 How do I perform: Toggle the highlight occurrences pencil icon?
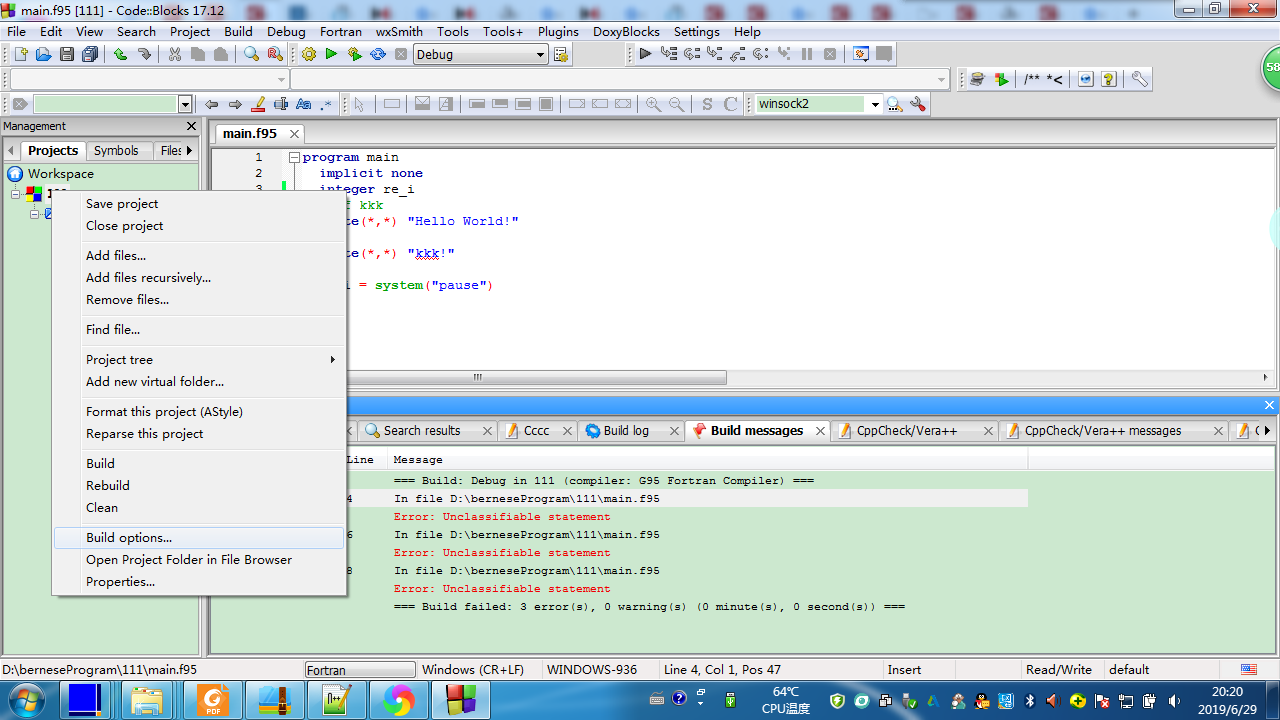pyautogui.click(x=258, y=104)
